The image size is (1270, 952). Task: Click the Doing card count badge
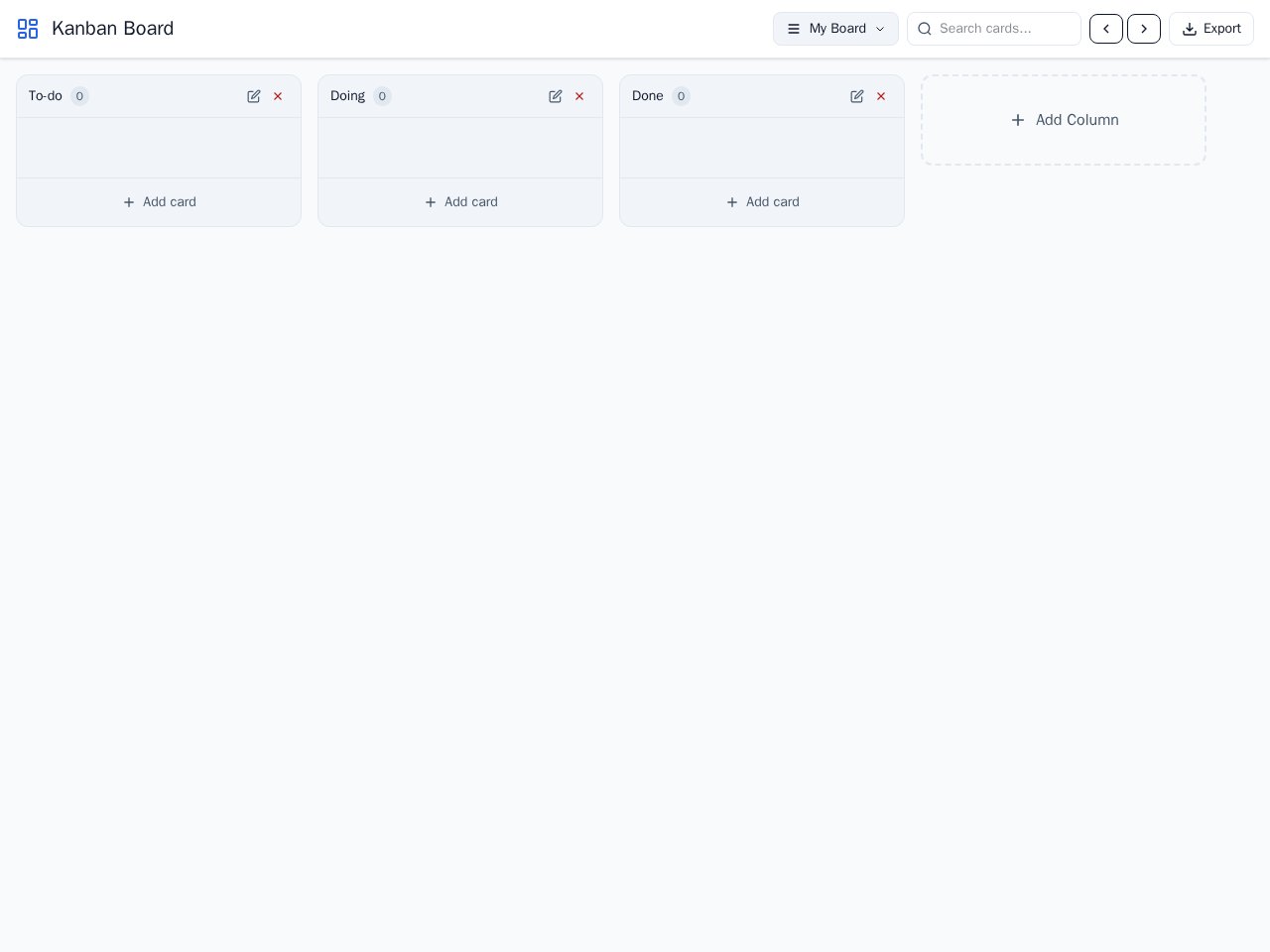point(382,96)
